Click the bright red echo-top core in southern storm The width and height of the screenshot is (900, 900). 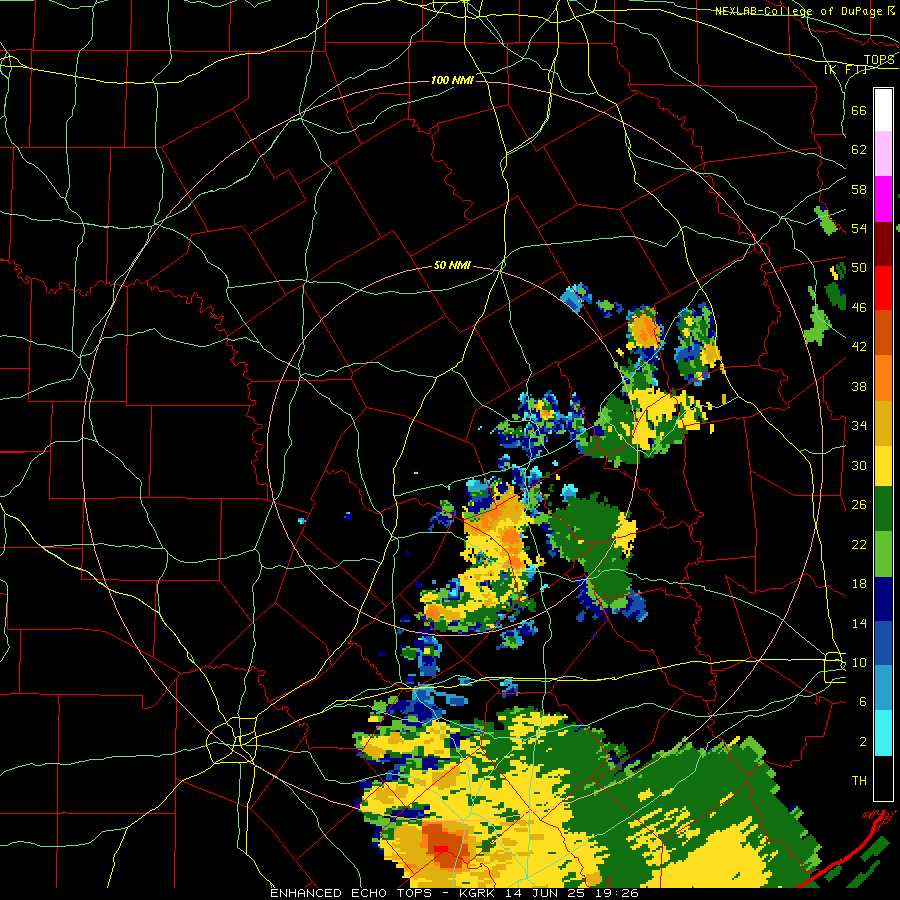[x=440, y=848]
